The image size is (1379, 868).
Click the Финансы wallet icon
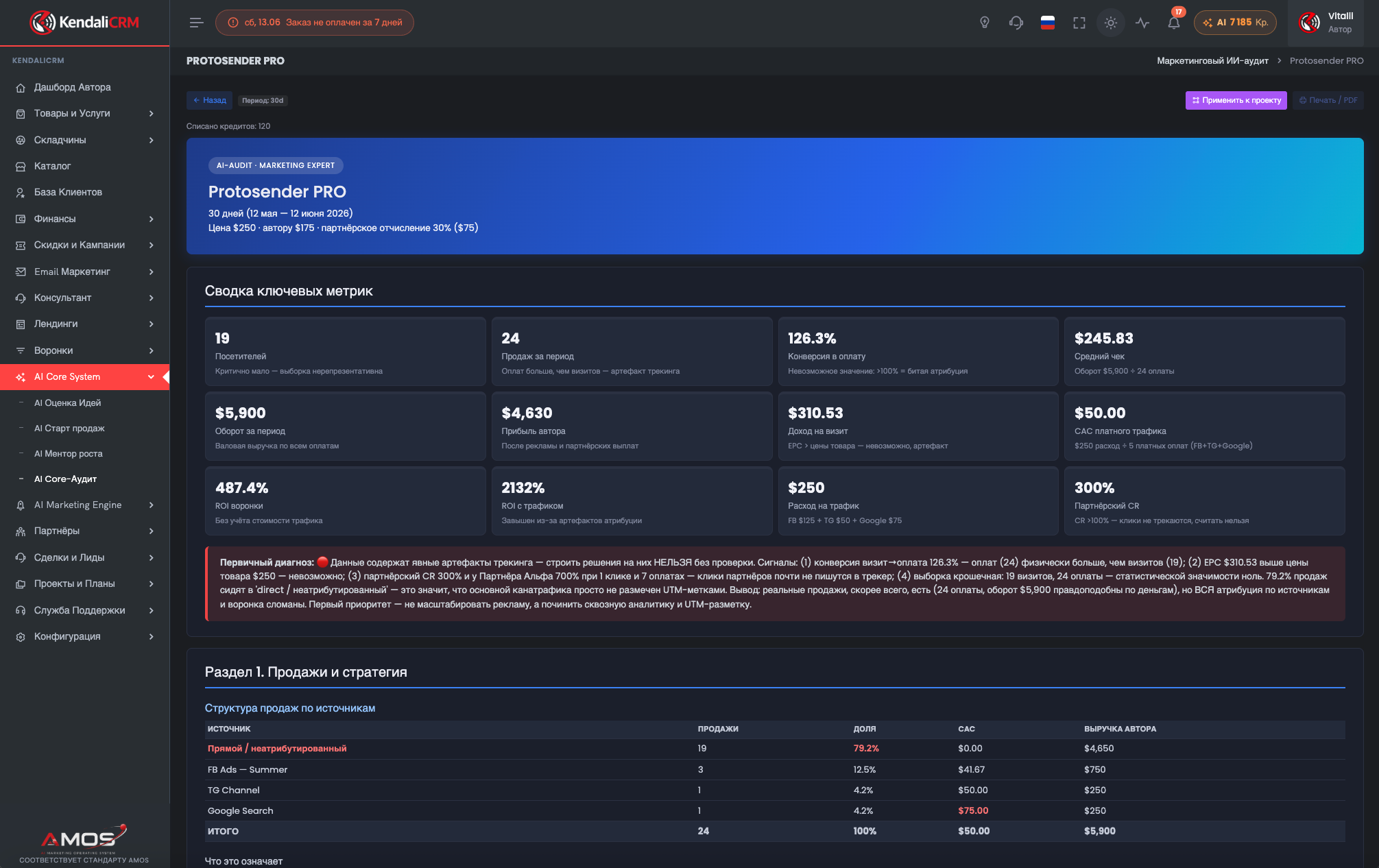pos(21,219)
